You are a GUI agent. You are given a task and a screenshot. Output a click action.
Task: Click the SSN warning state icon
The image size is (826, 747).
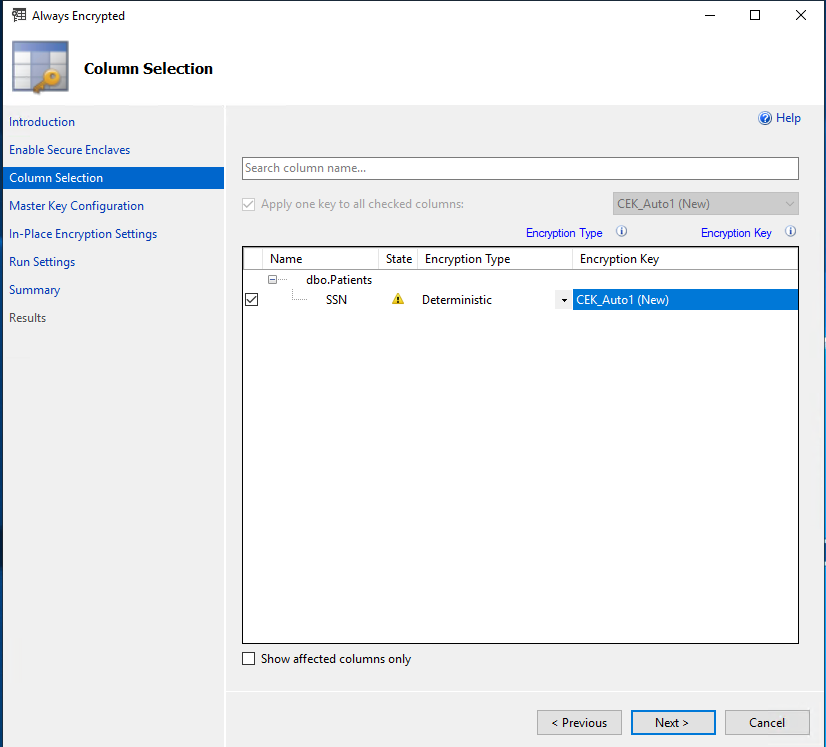[x=398, y=299]
